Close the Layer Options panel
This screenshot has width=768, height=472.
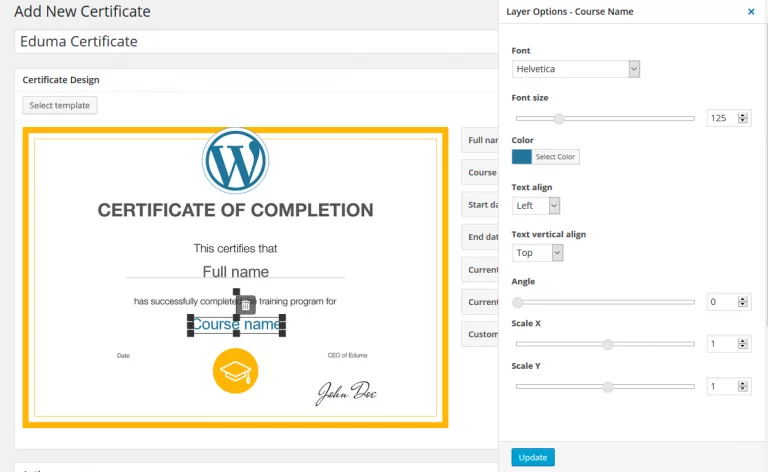751,12
